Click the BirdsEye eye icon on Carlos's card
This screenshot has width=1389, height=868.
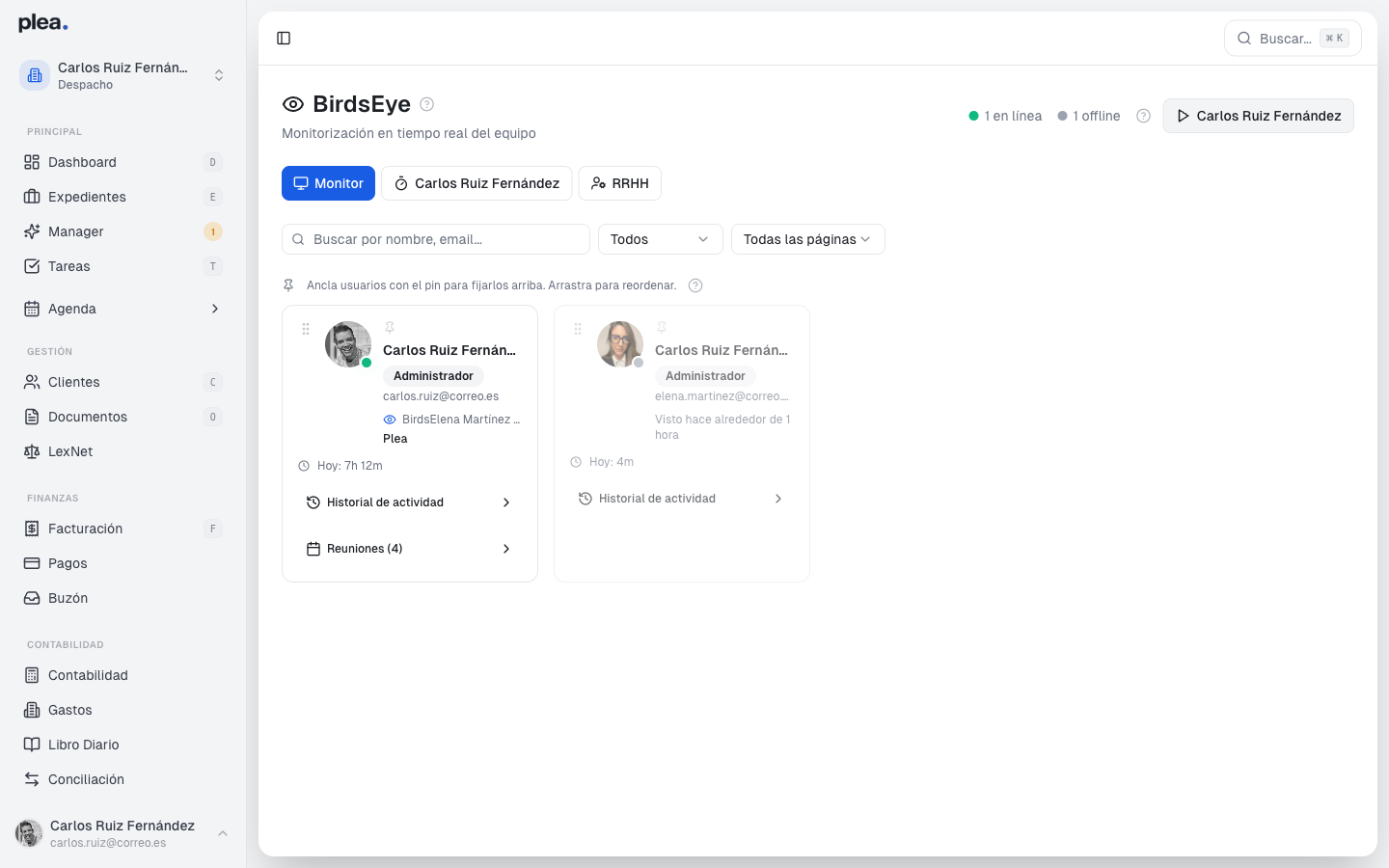coord(390,420)
